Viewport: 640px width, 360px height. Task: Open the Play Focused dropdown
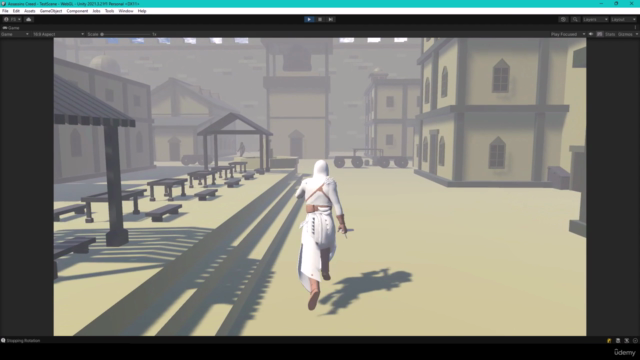568,34
